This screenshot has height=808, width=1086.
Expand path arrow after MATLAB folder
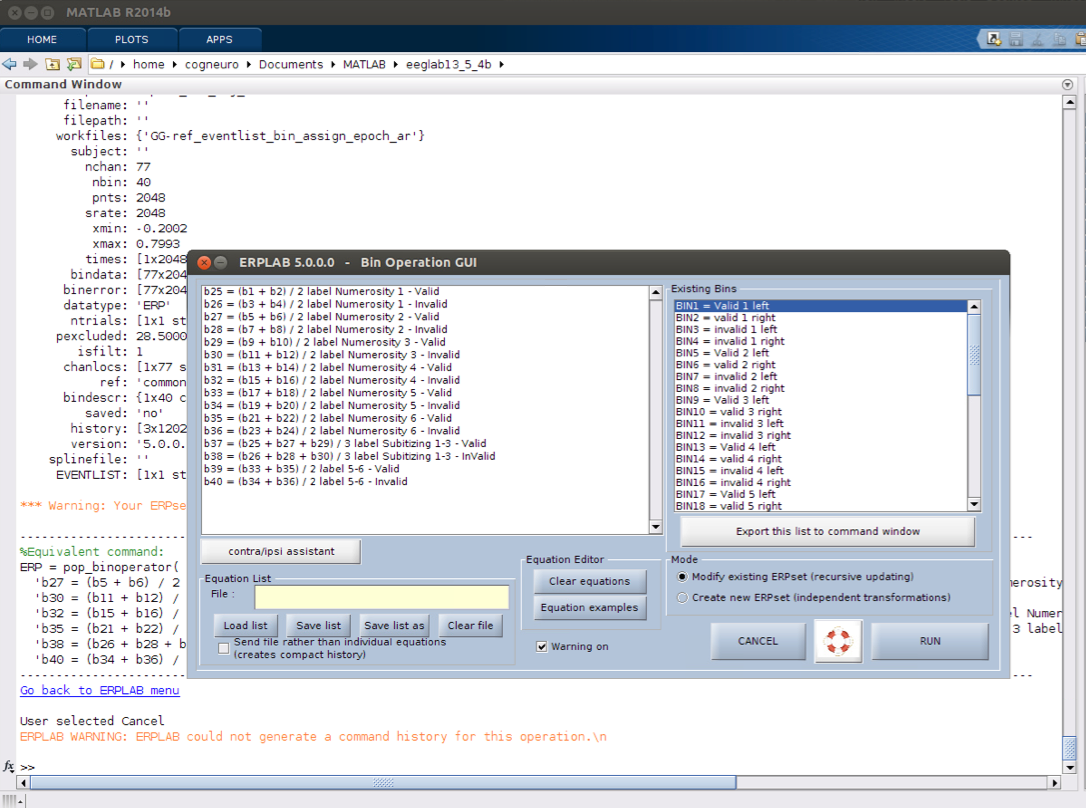coord(395,64)
